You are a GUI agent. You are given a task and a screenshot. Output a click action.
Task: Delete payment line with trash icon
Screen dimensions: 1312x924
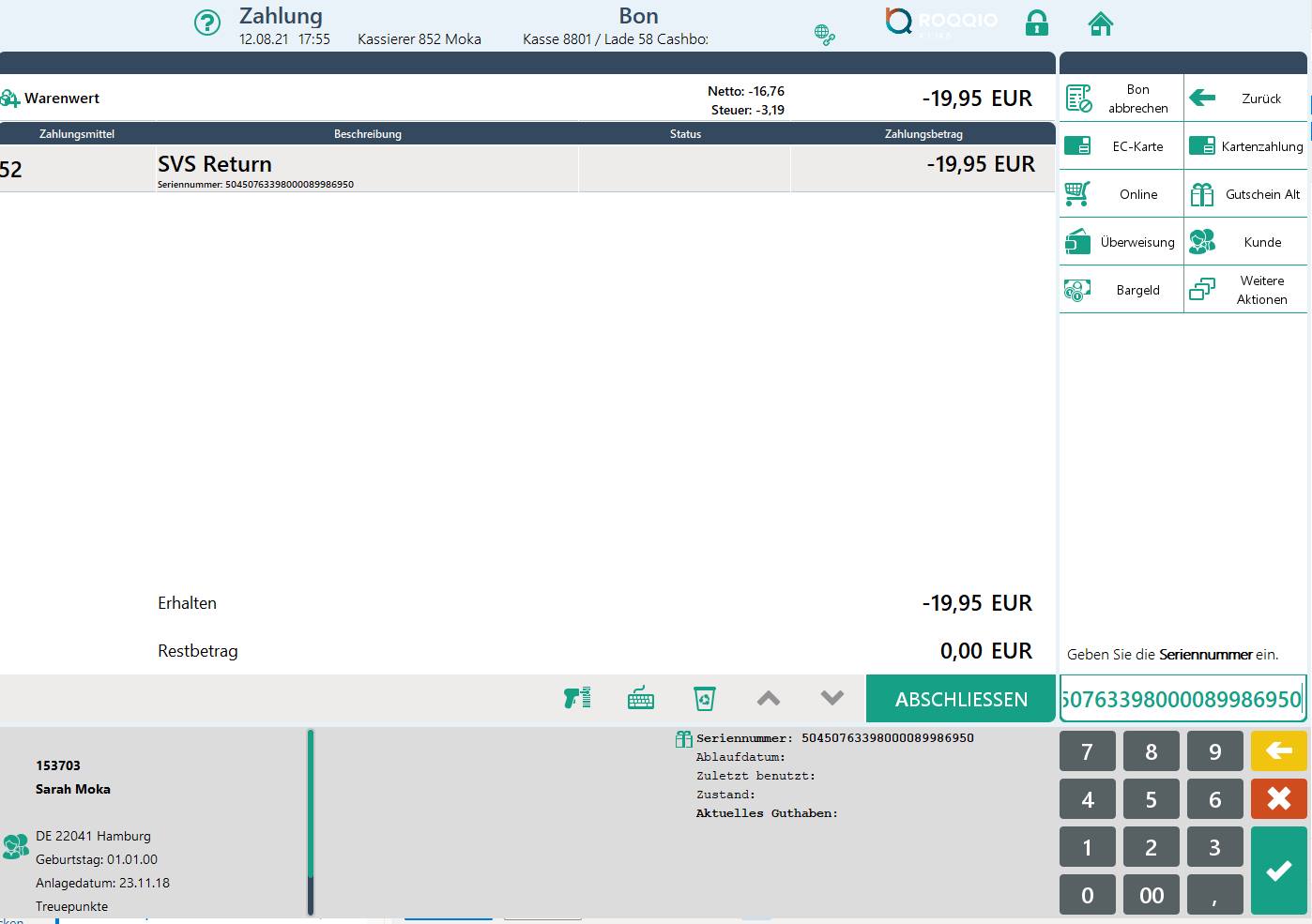(704, 698)
